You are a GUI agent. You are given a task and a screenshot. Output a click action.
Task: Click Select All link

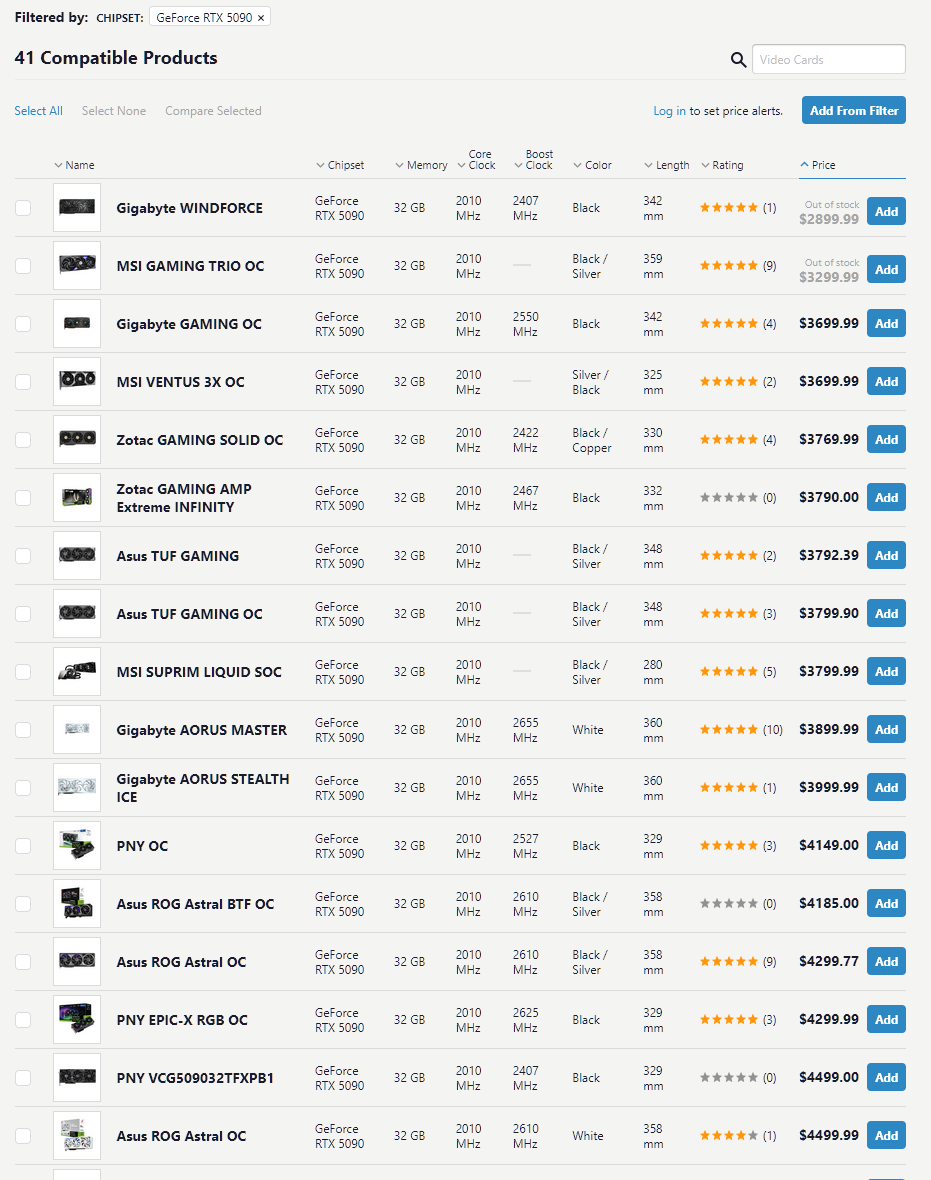pos(38,111)
